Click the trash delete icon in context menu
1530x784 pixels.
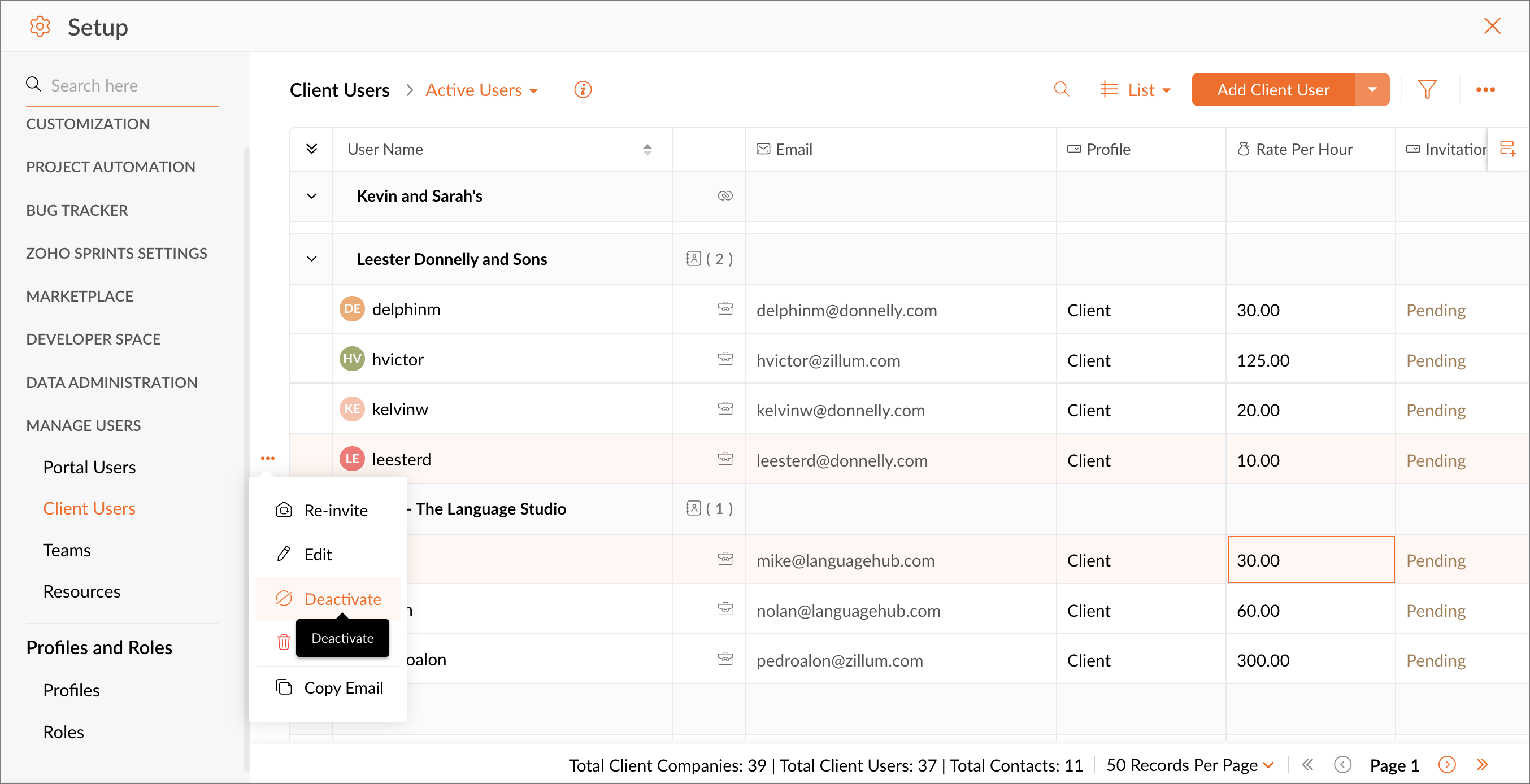283,642
